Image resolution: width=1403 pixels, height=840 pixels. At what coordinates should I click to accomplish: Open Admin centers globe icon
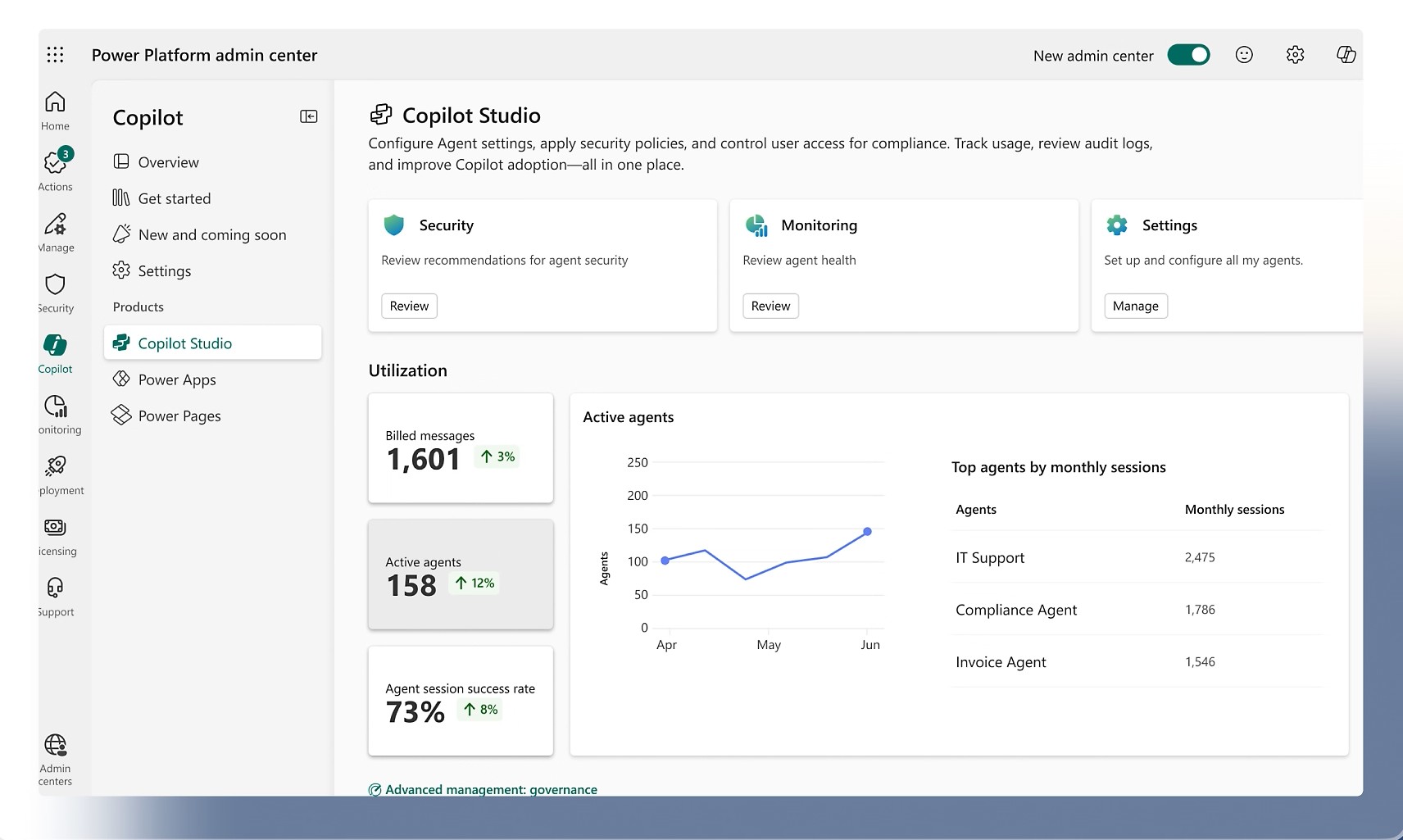[55, 746]
